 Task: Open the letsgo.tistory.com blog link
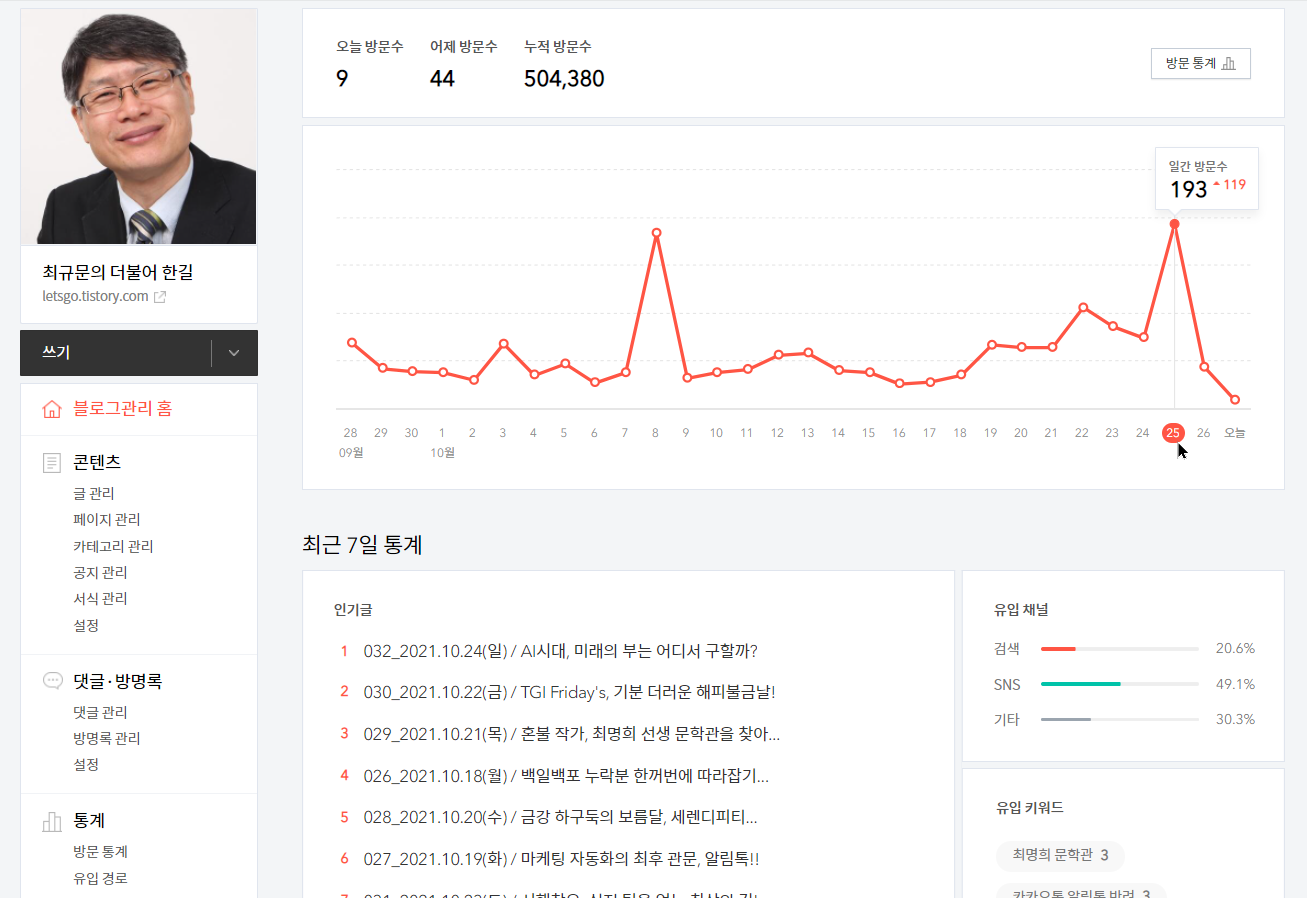pyautogui.click(x=96, y=296)
